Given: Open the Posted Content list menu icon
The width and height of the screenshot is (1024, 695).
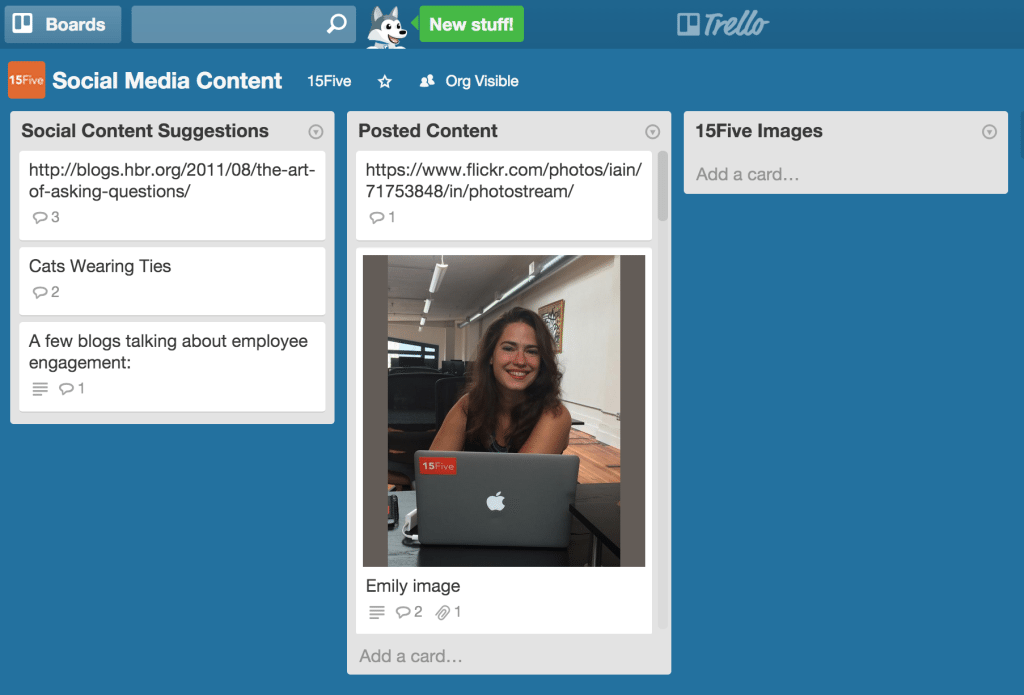Looking at the screenshot, I should coord(653,131).
